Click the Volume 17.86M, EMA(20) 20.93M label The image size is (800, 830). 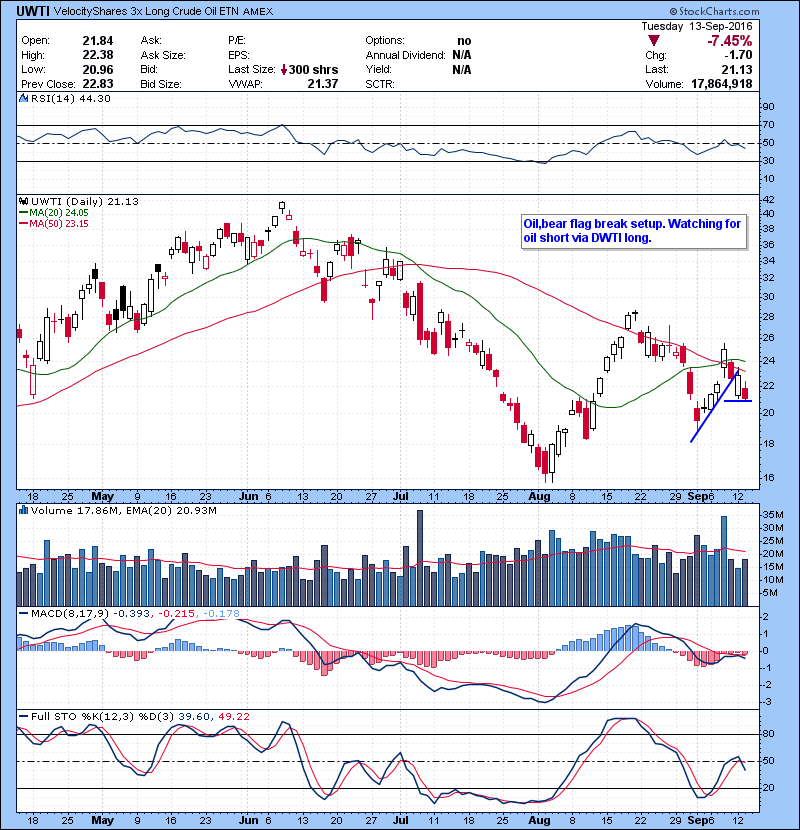pos(123,510)
